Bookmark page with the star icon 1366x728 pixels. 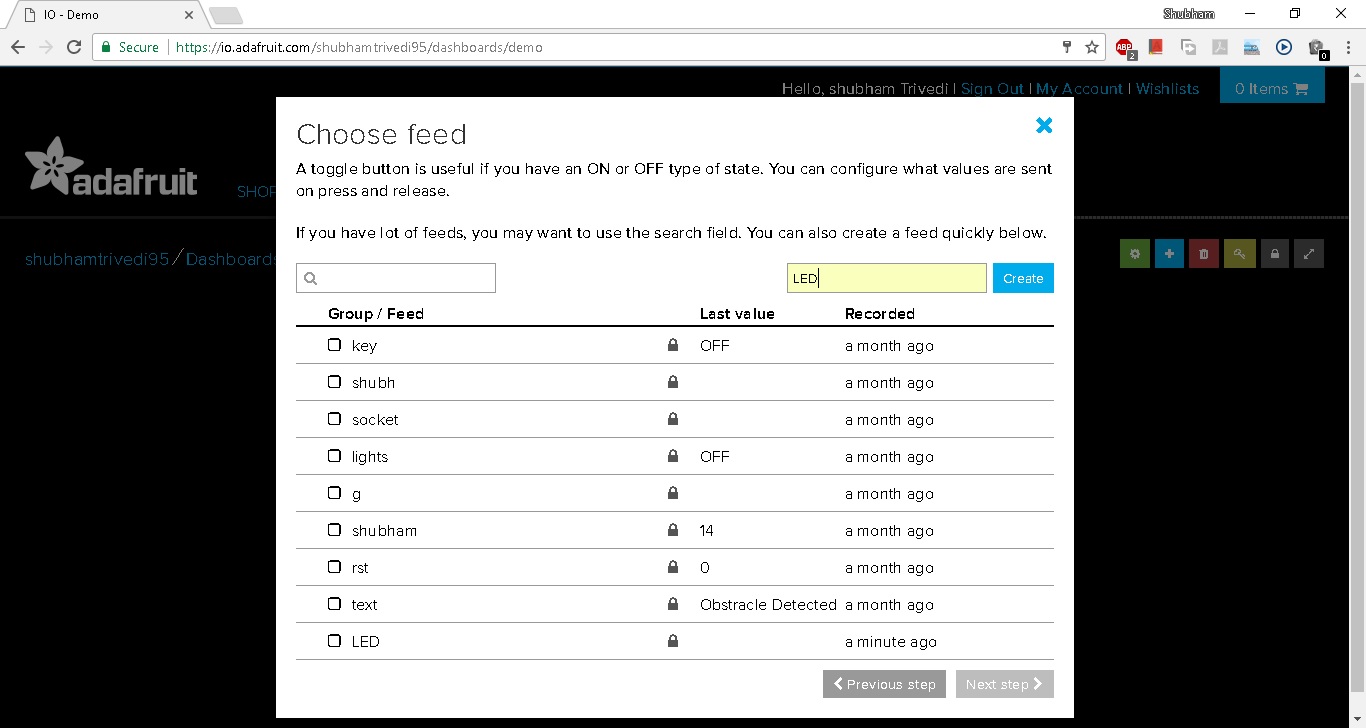1092,47
